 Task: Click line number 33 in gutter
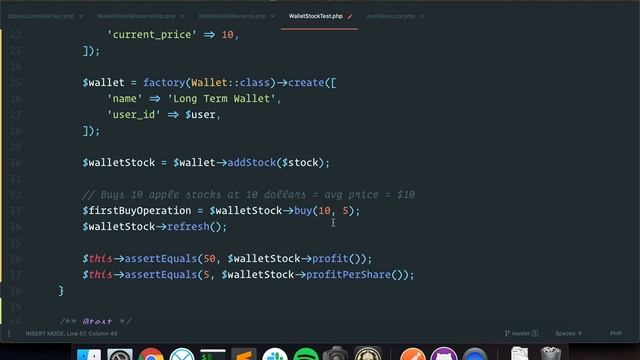pos(16,211)
